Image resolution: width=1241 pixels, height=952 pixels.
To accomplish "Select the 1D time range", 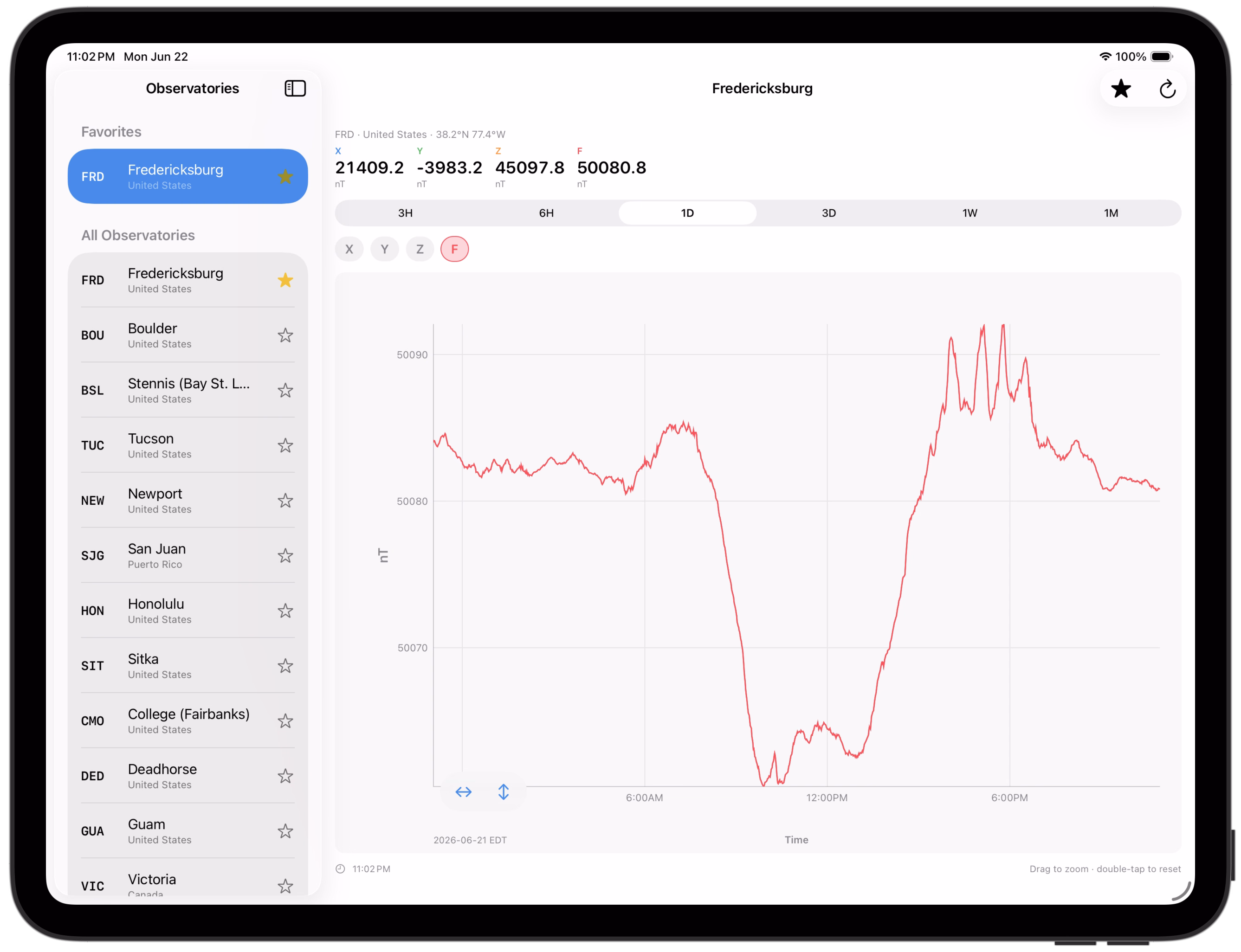I will click(x=688, y=213).
